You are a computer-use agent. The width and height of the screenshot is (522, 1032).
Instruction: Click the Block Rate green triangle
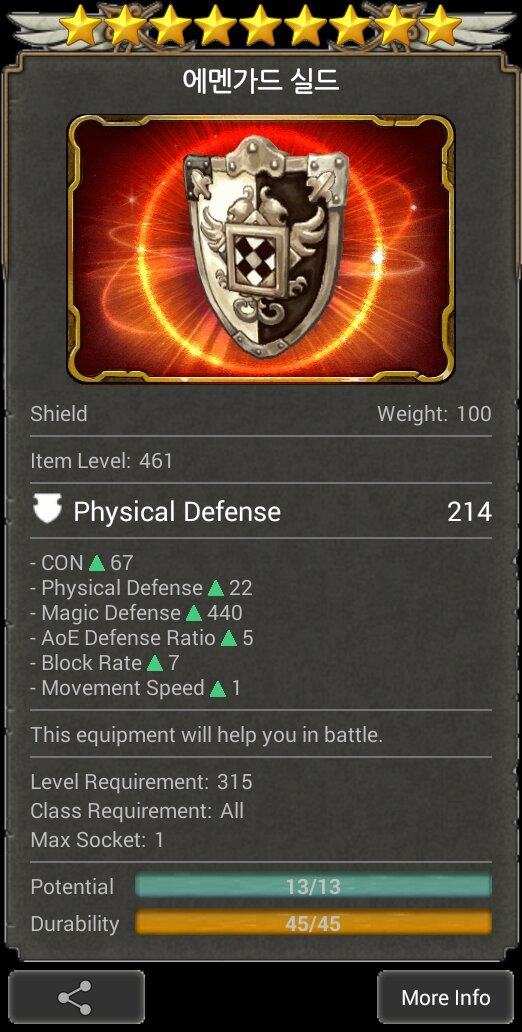(x=155, y=663)
